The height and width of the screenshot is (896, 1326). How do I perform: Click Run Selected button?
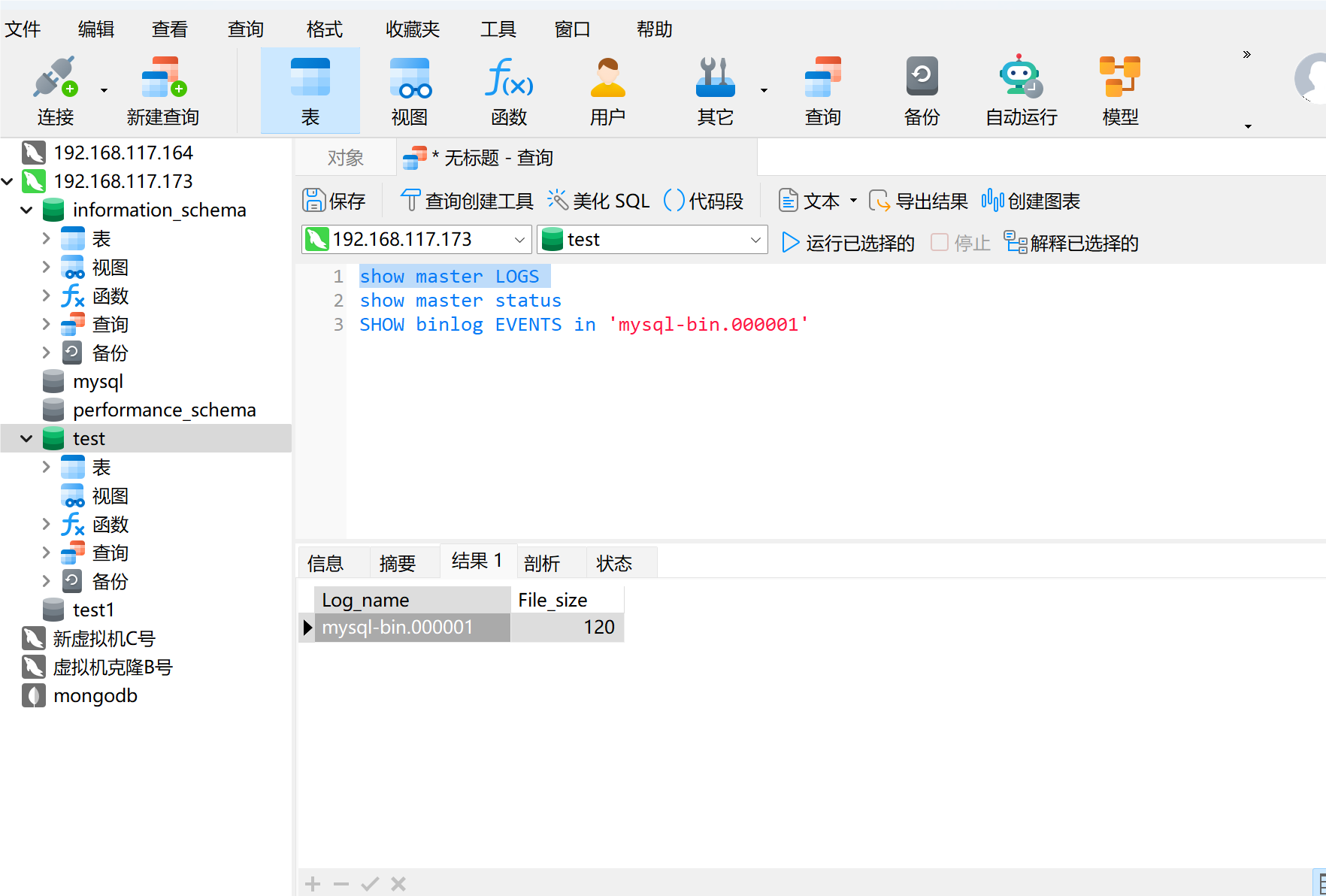848,243
